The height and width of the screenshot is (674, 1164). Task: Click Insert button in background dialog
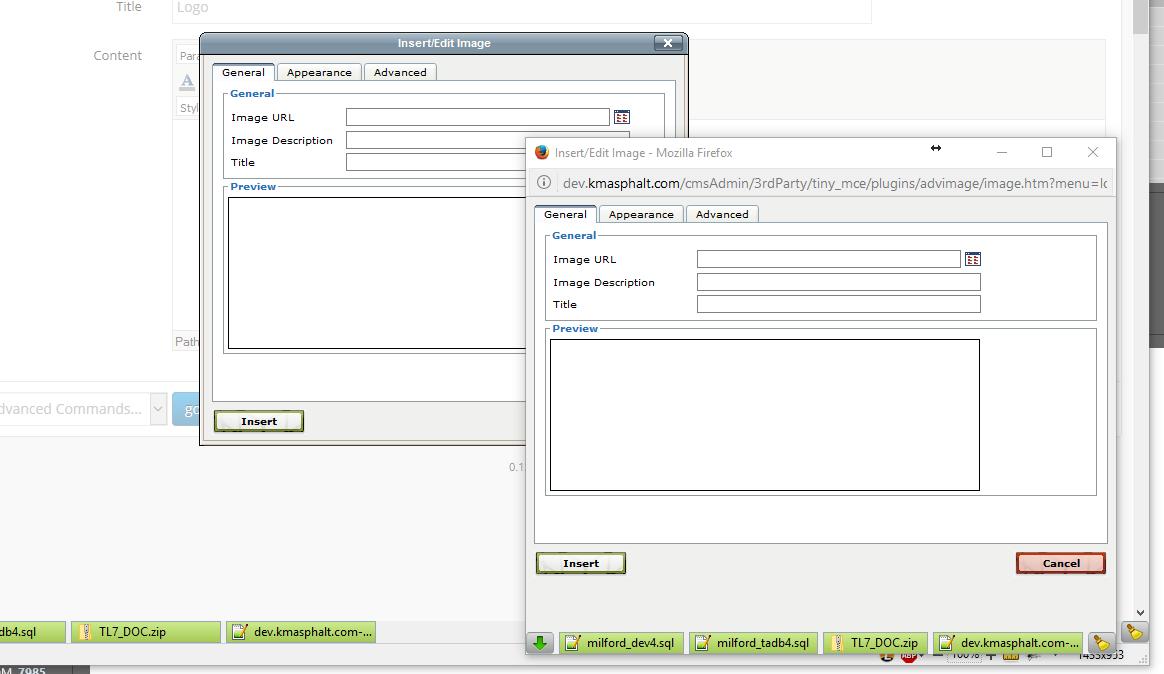click(259, 421)
